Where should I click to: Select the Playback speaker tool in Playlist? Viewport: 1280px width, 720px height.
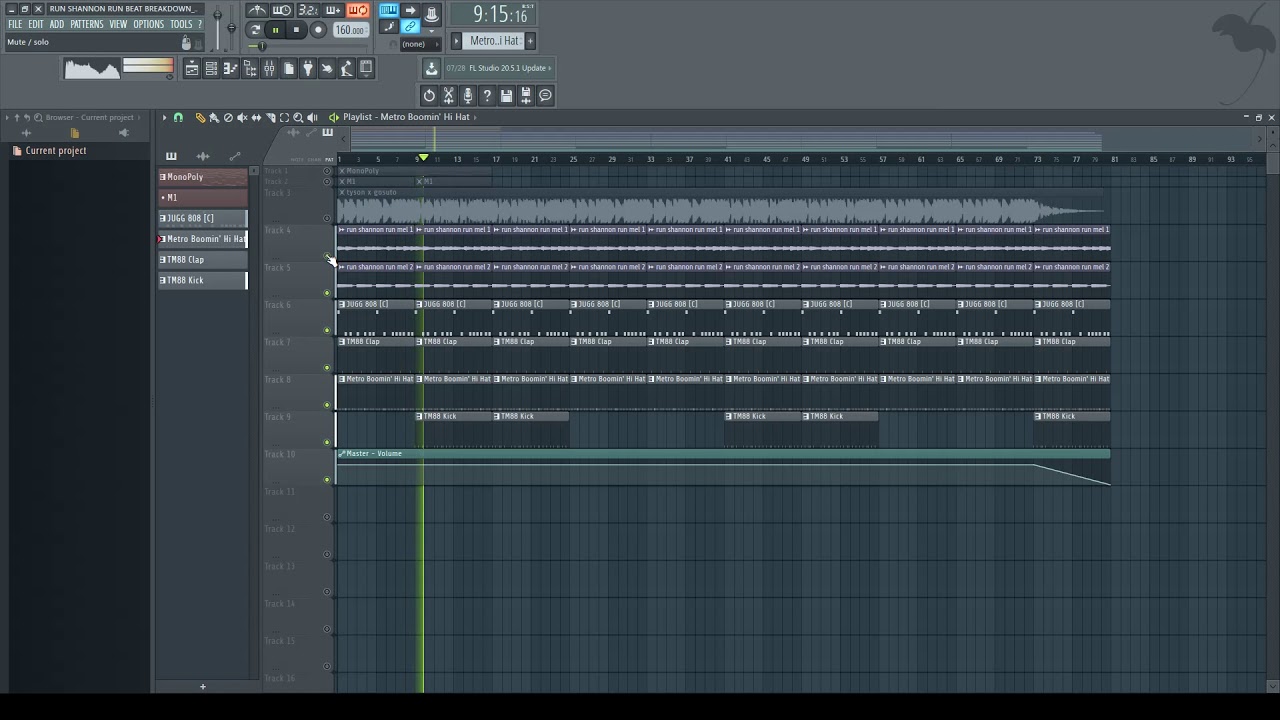click(312, 117)
